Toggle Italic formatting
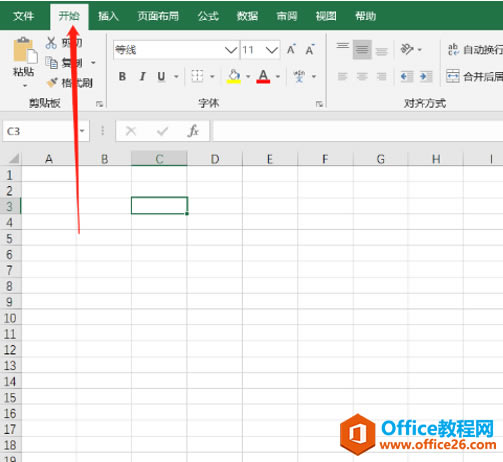Viewport: 503px width, 462px height. 142,77
